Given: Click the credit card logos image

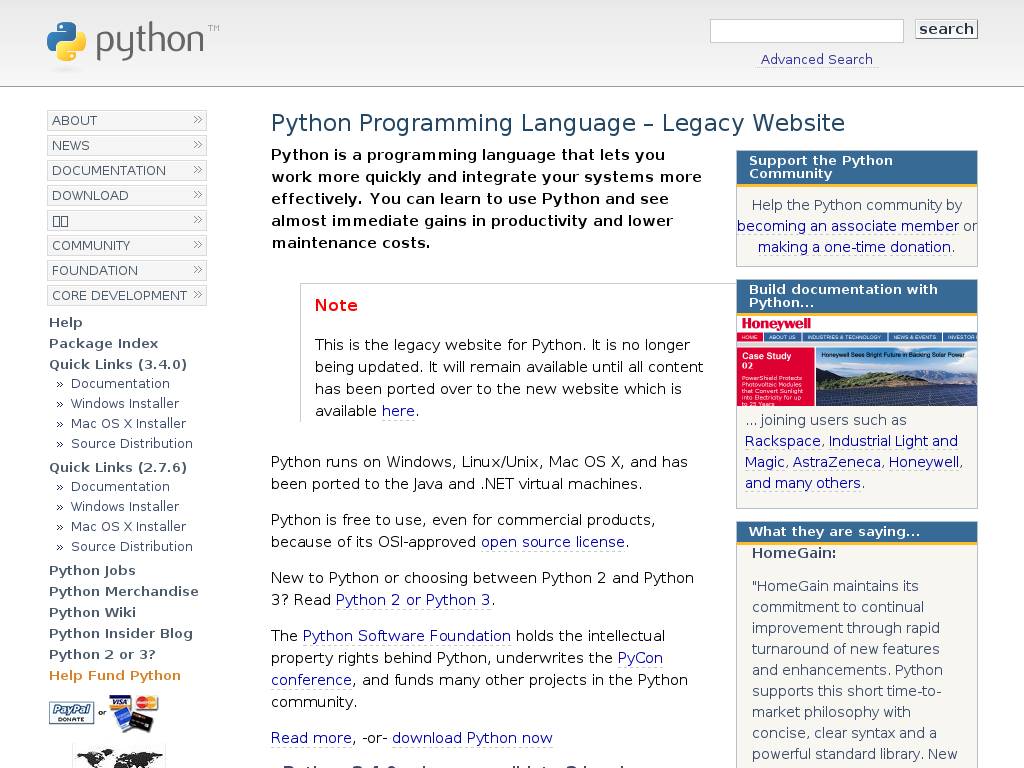Looking at the screenshot, I should (133, 713).
